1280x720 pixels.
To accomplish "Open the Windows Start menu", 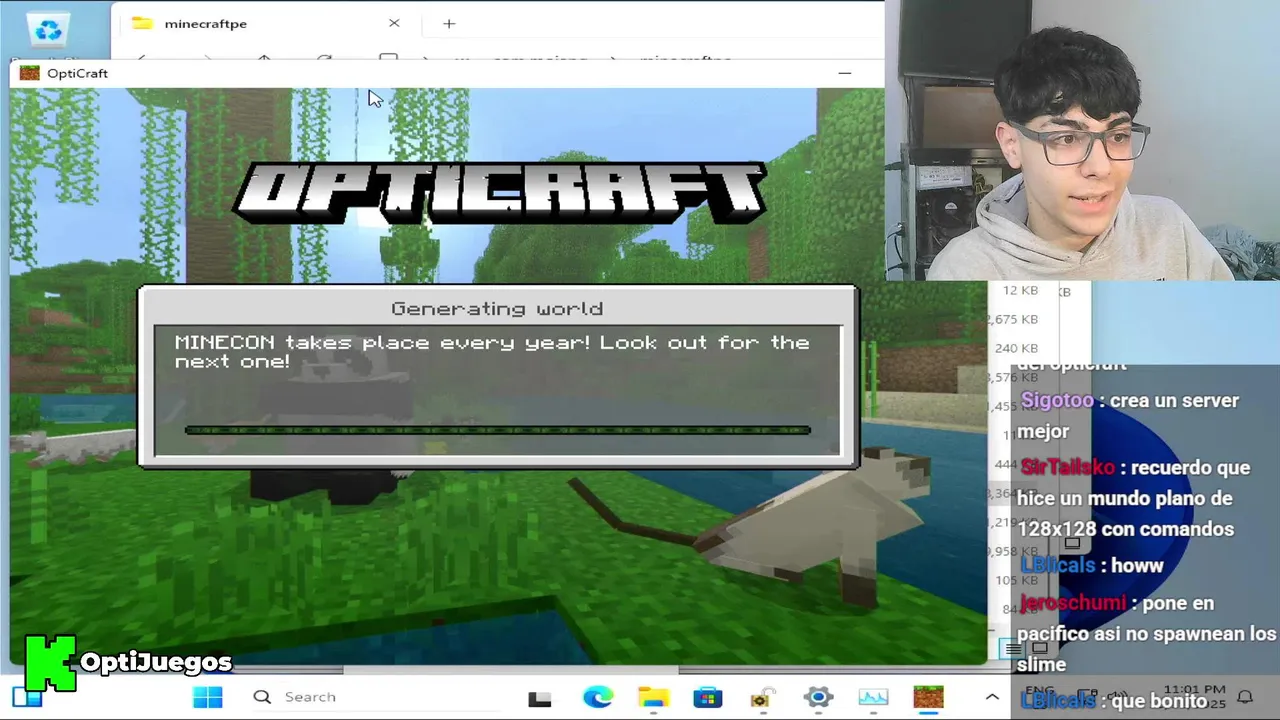I will click(208, 697).
